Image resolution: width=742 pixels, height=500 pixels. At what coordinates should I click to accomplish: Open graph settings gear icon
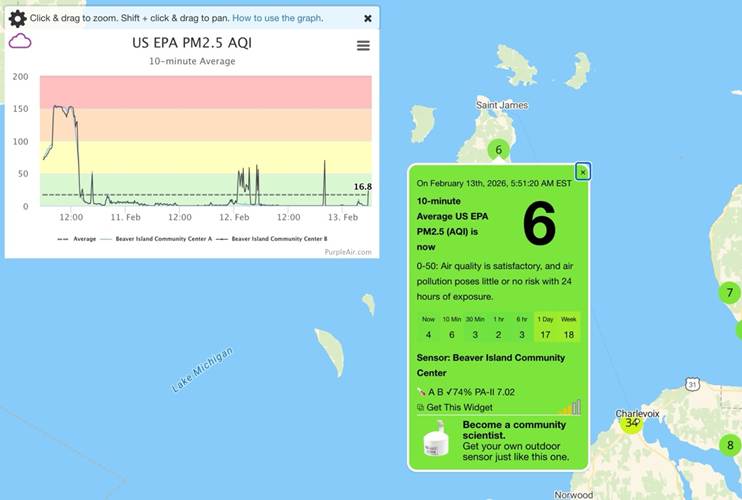coord(17,18)
